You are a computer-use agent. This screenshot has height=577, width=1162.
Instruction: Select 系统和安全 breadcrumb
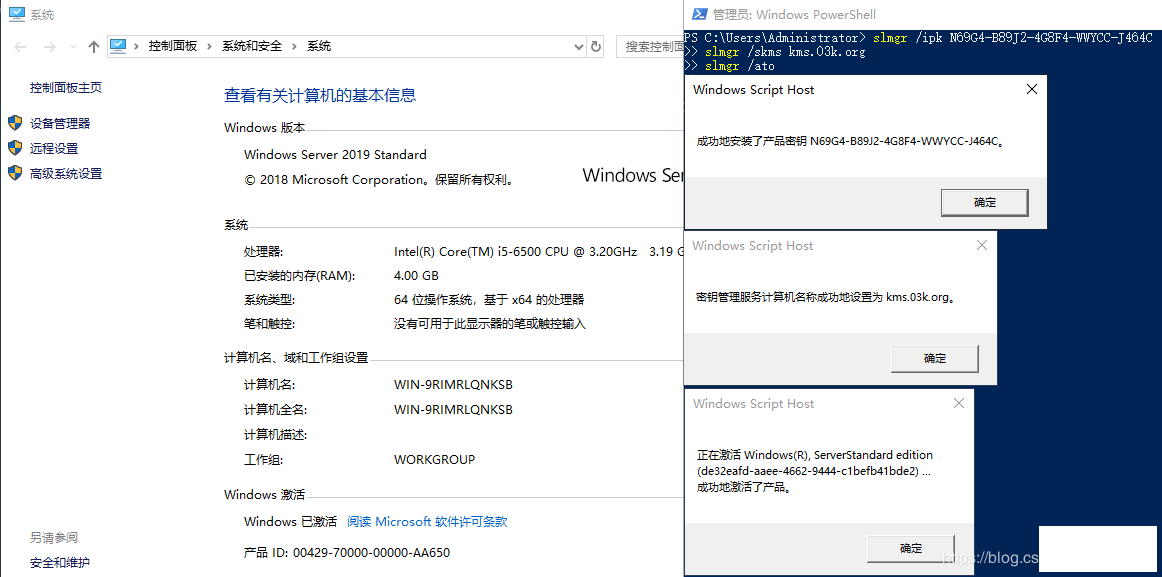(x=252, y=46)
